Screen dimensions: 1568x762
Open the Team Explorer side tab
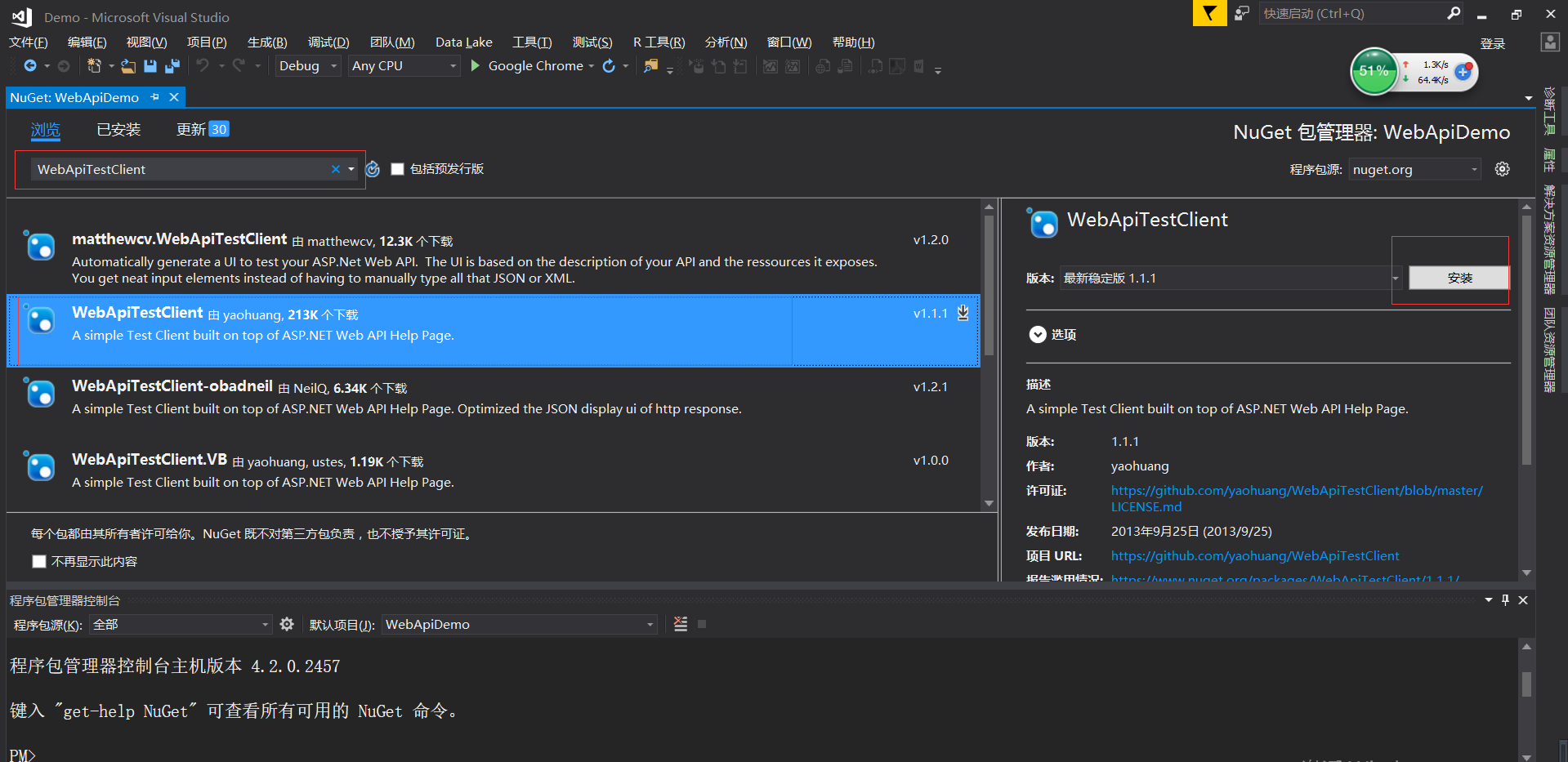tap(1550, 350)
